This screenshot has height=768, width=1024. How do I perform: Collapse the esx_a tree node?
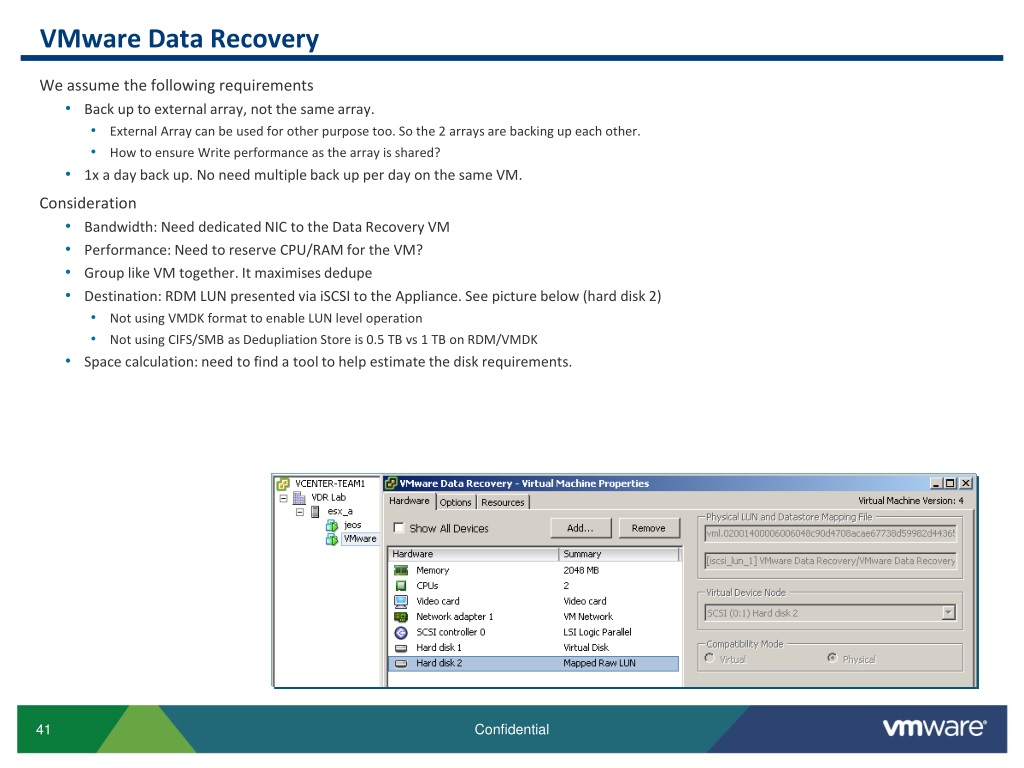pos(300,512)
